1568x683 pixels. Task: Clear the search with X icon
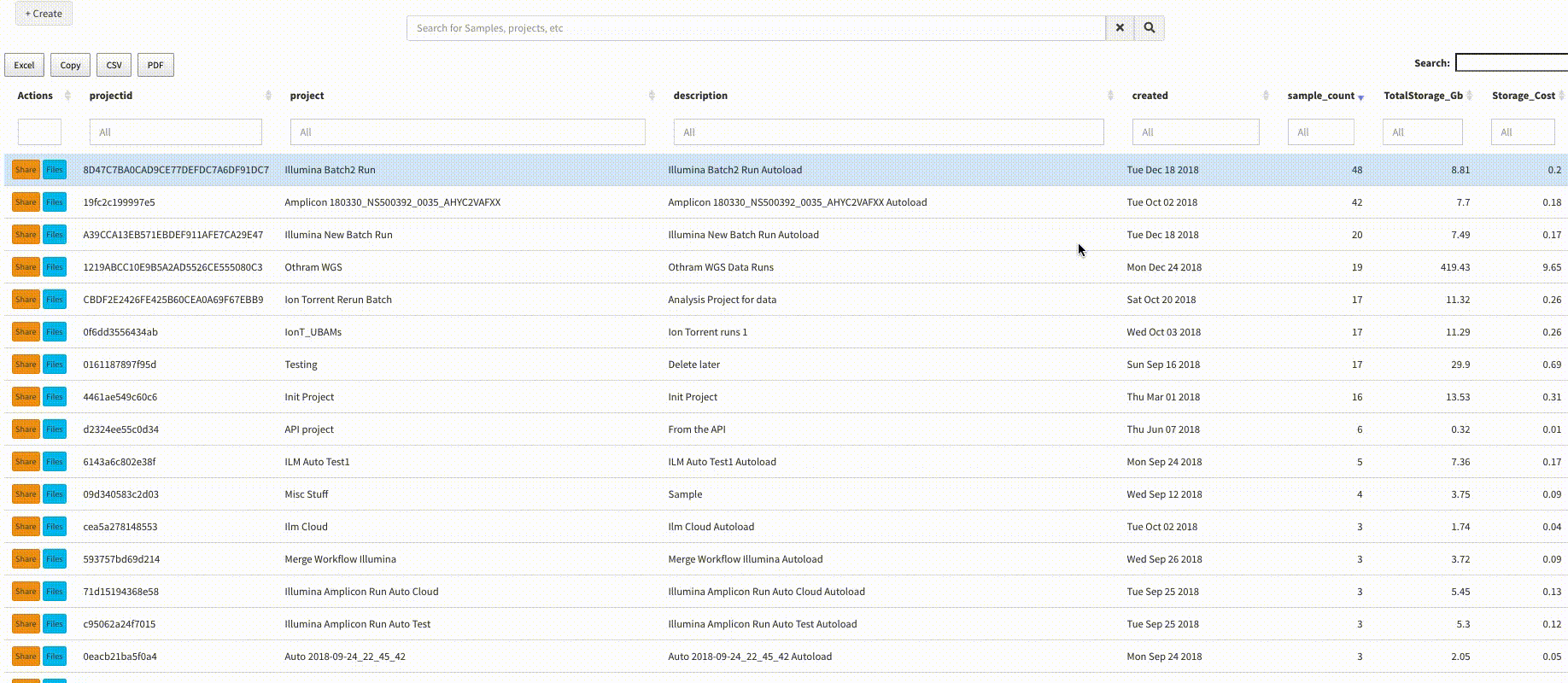pos(1120,28)
